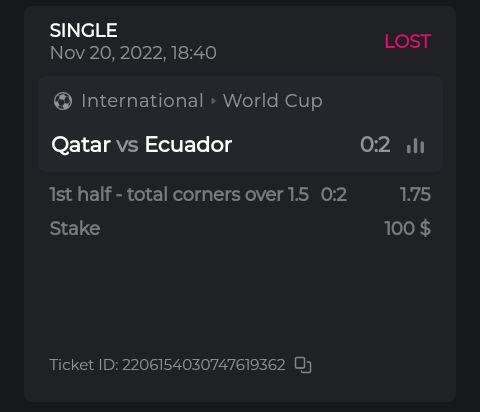Screen dimensions: 480x412
Task: Click the 100 $ stake amount
Action: (407, 228)
